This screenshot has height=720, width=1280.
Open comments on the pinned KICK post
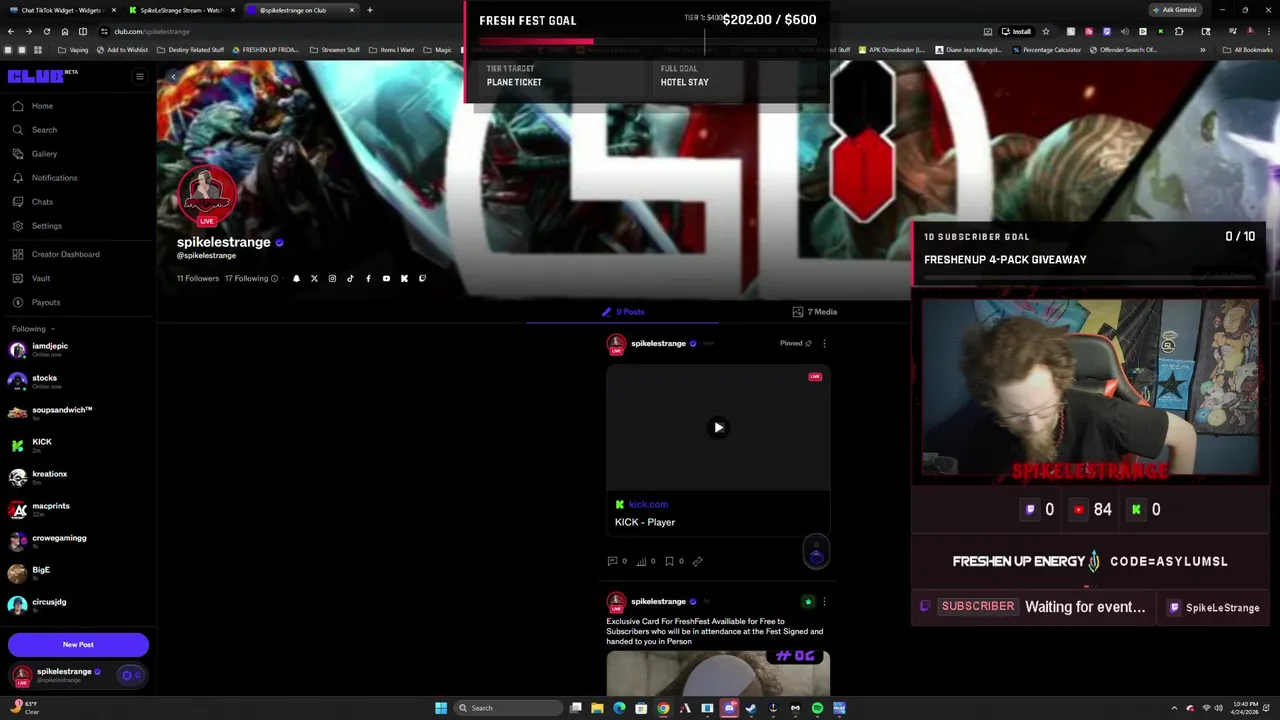[617, 561]
